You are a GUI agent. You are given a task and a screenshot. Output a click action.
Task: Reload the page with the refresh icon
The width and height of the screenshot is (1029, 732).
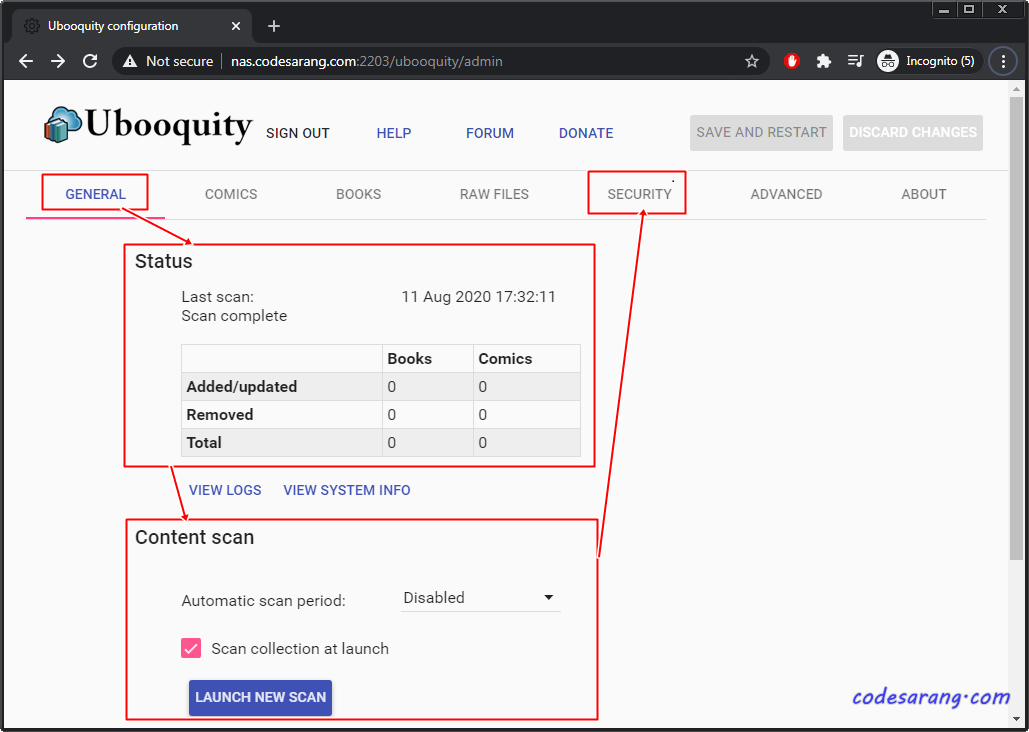pyautogui.click(x=90, y=61)
